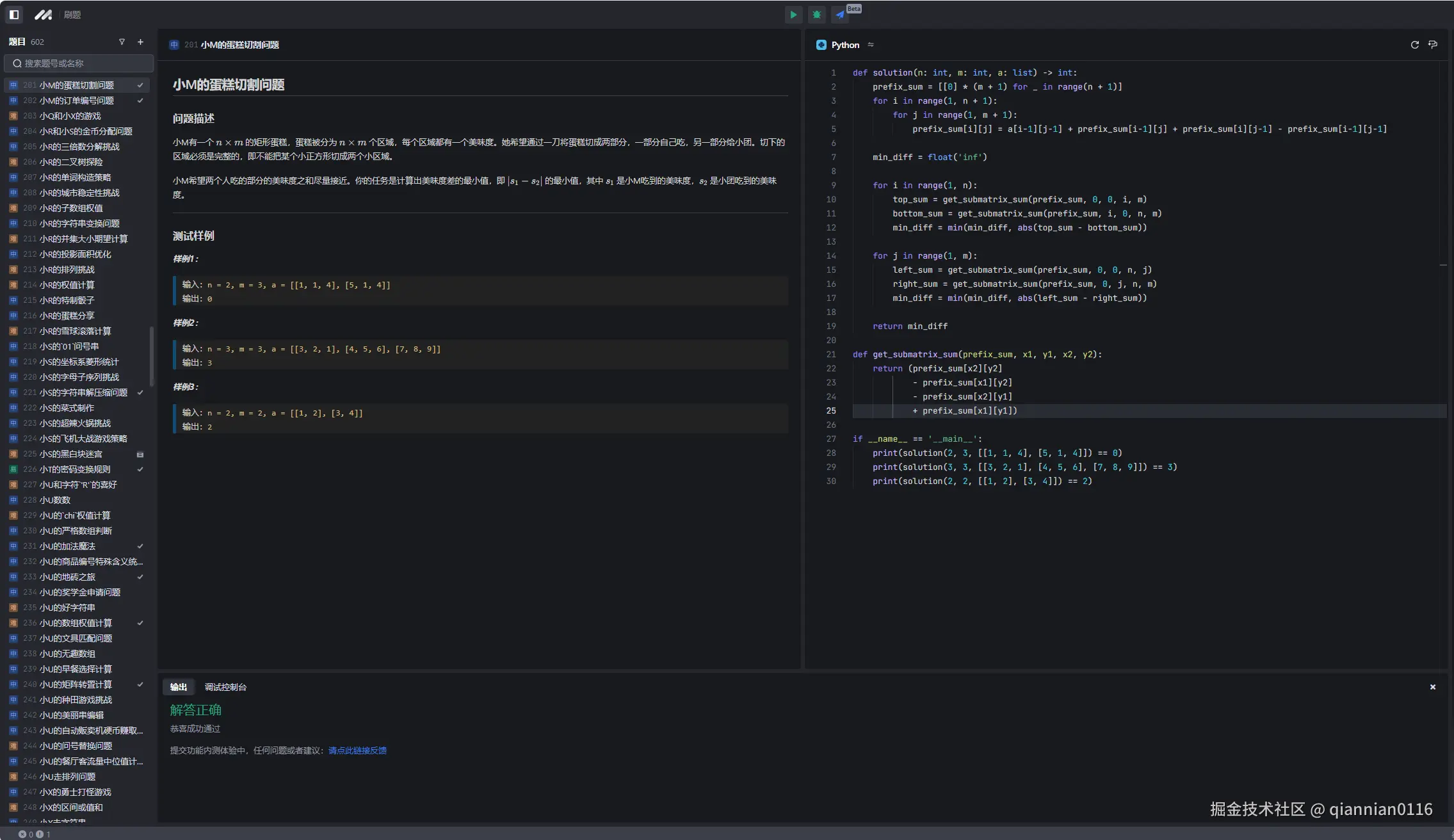
Task: Click the problem list vertical scrollbar
Action: [x=152, y=357]
